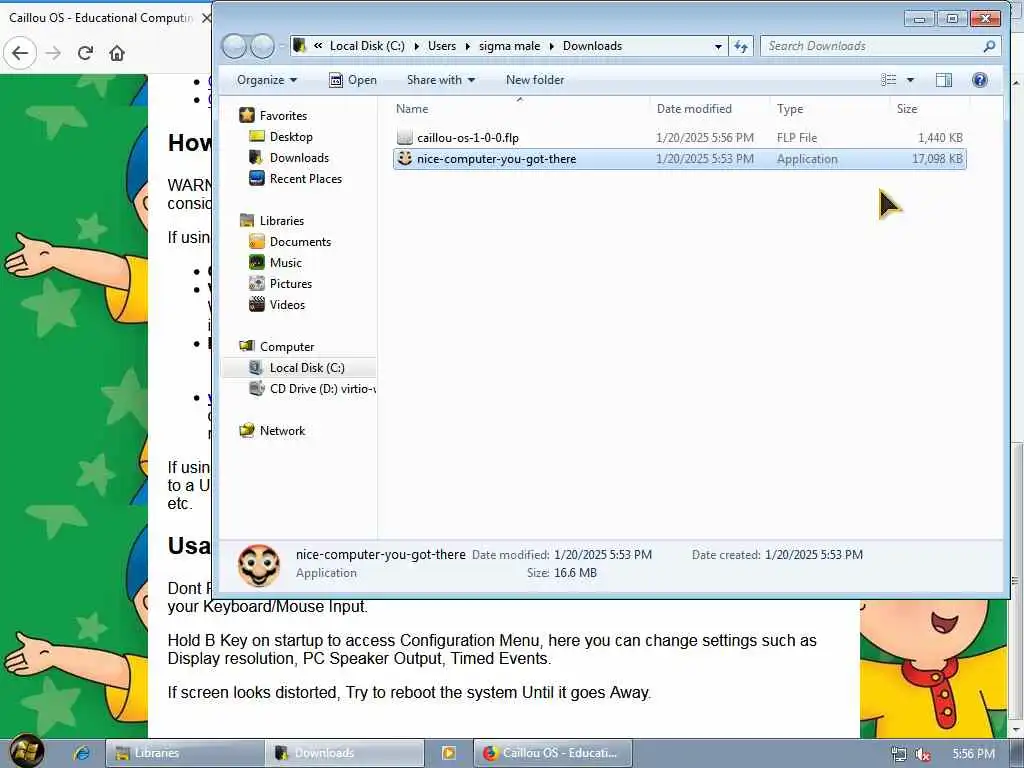Switch to Caillou OS Firefox taskbar window
This screenshot has height=768, width=1024.
(x=553, y=753)
